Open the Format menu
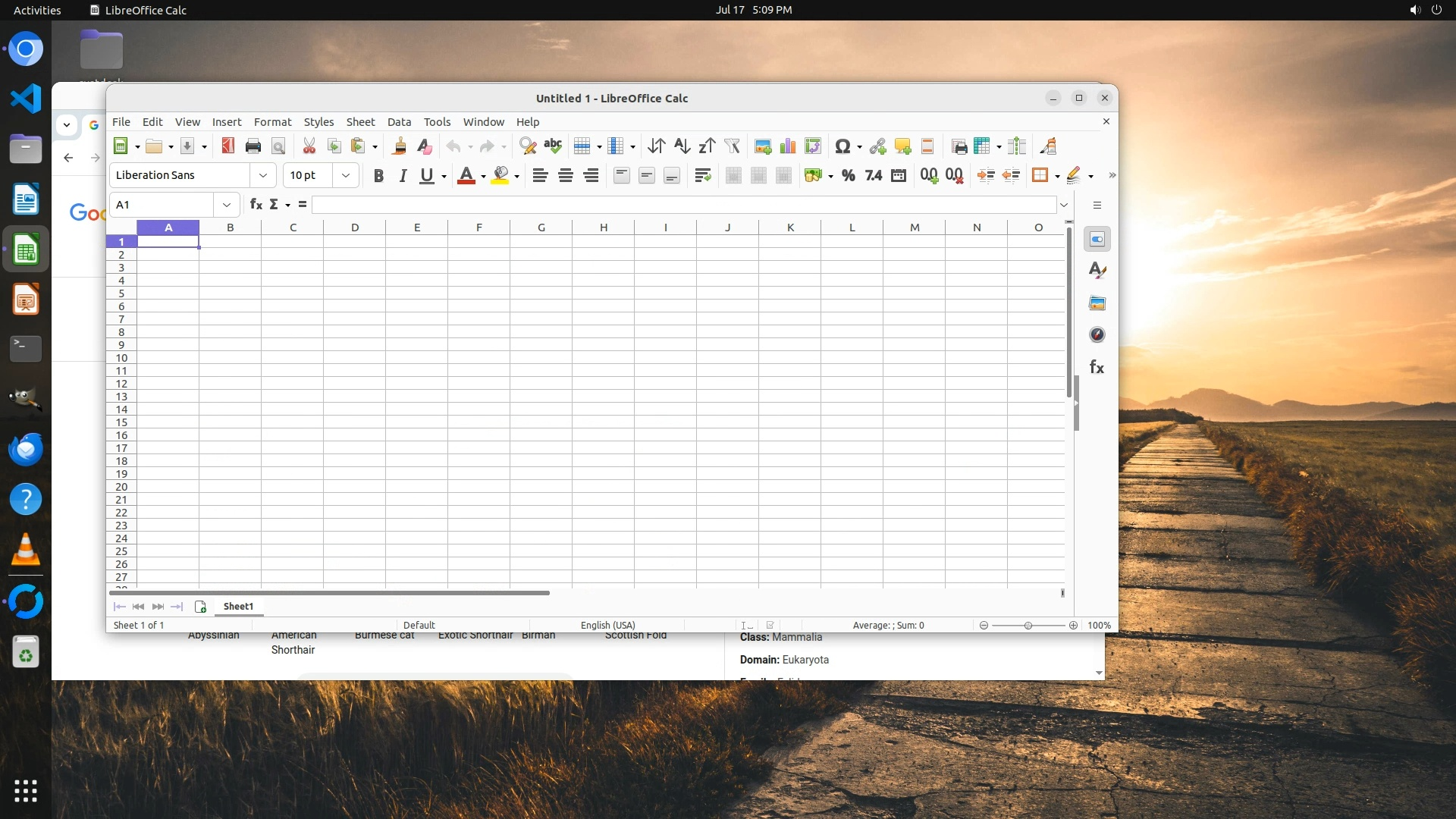The image size is (1456, 819). pyautogui.click(x=272, y=121)
